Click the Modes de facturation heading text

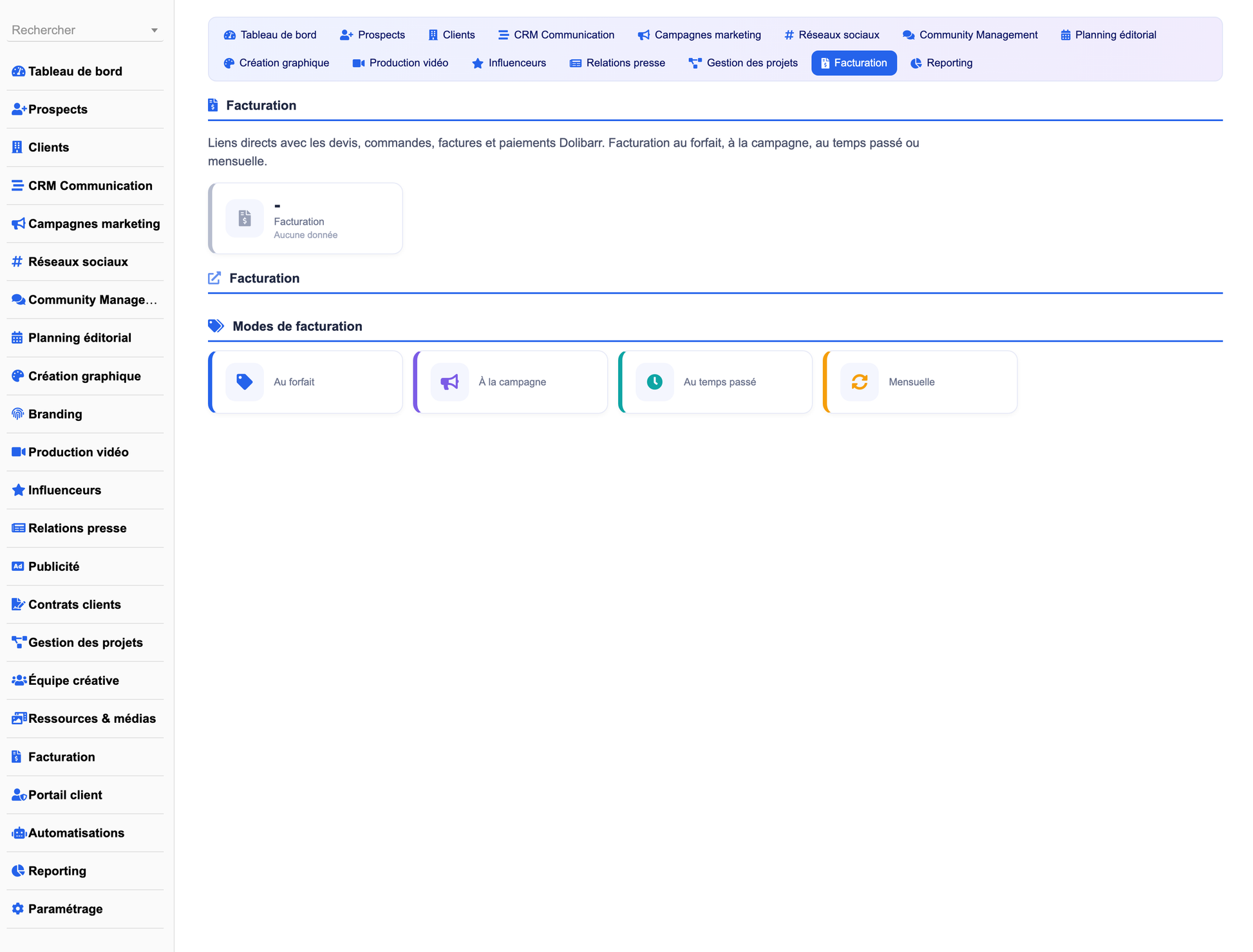click(x=297, y=326)
